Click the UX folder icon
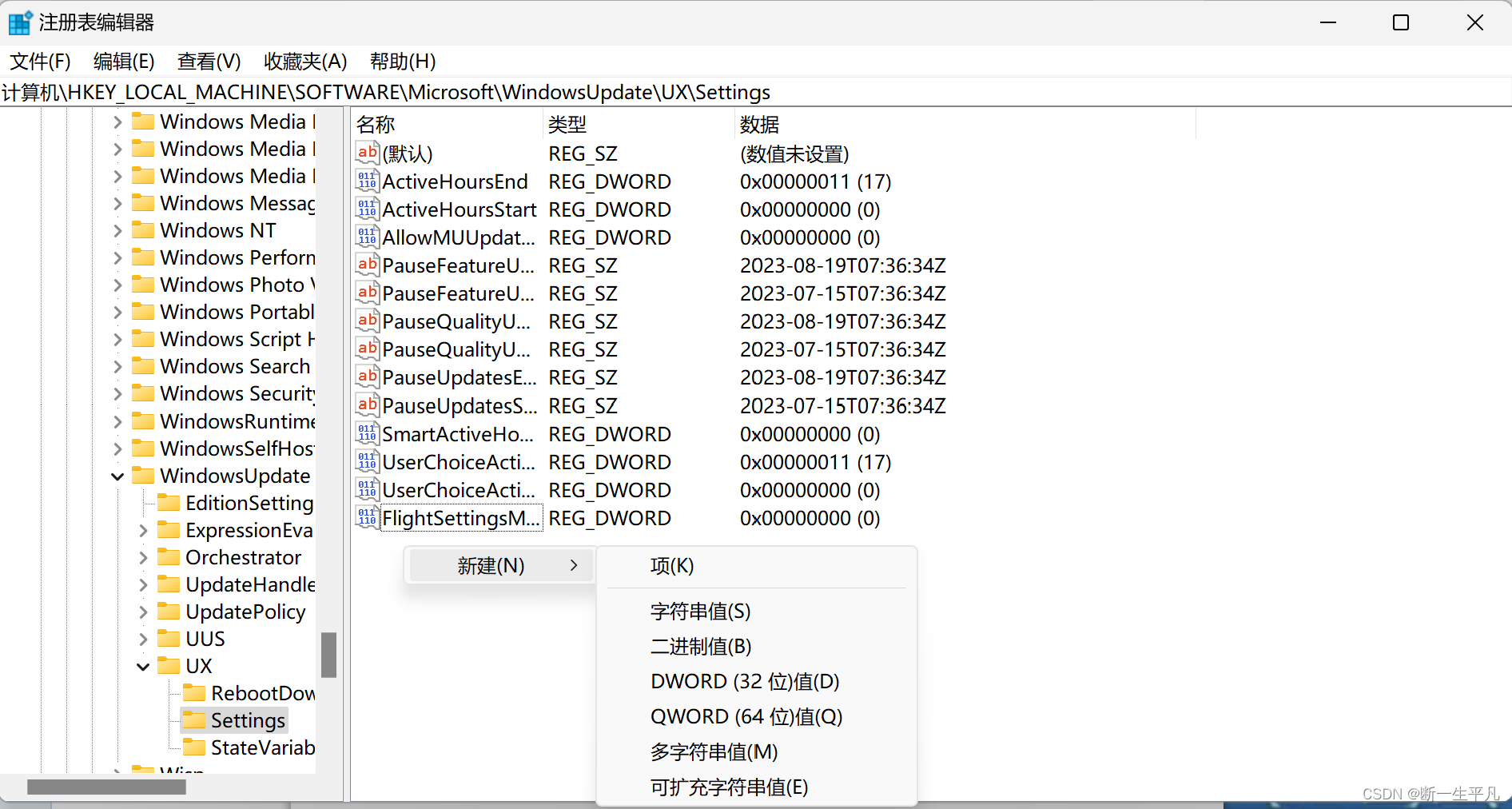The height and width of the screenshot is (809, 1512). (169, 665)
